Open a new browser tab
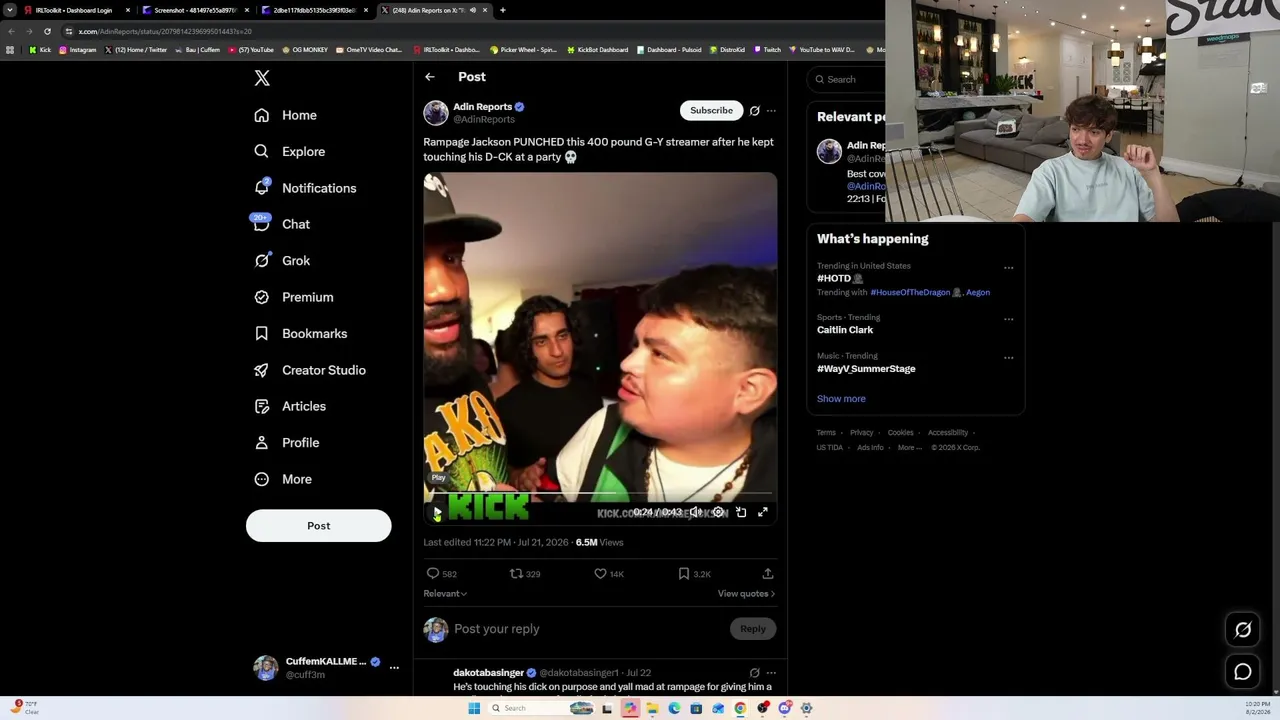This screenshot has width=1280, height=720. pyautogui.click(x=502, y=10)
